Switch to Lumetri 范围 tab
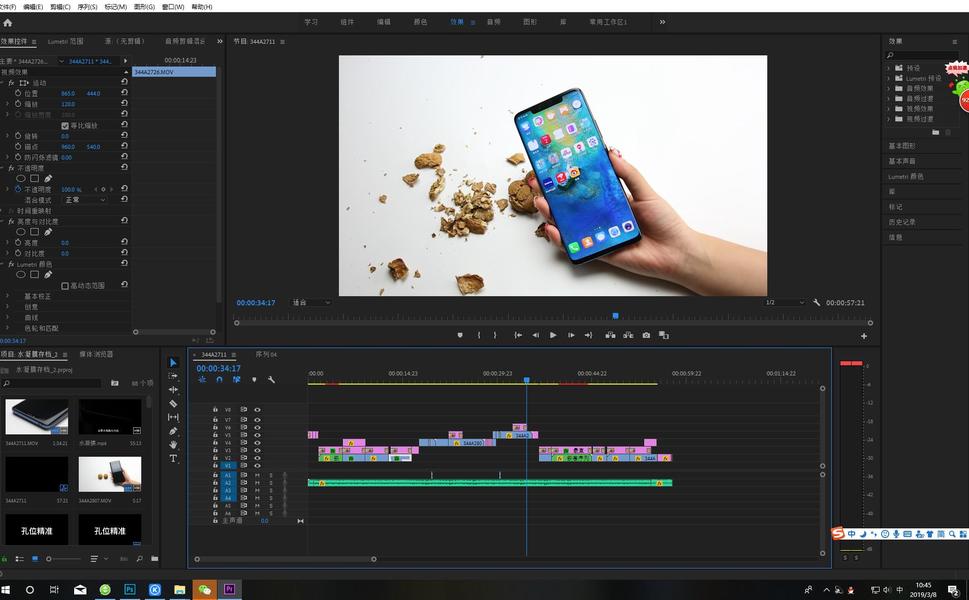This screenshot has width=969, height=600. [66, 41]
